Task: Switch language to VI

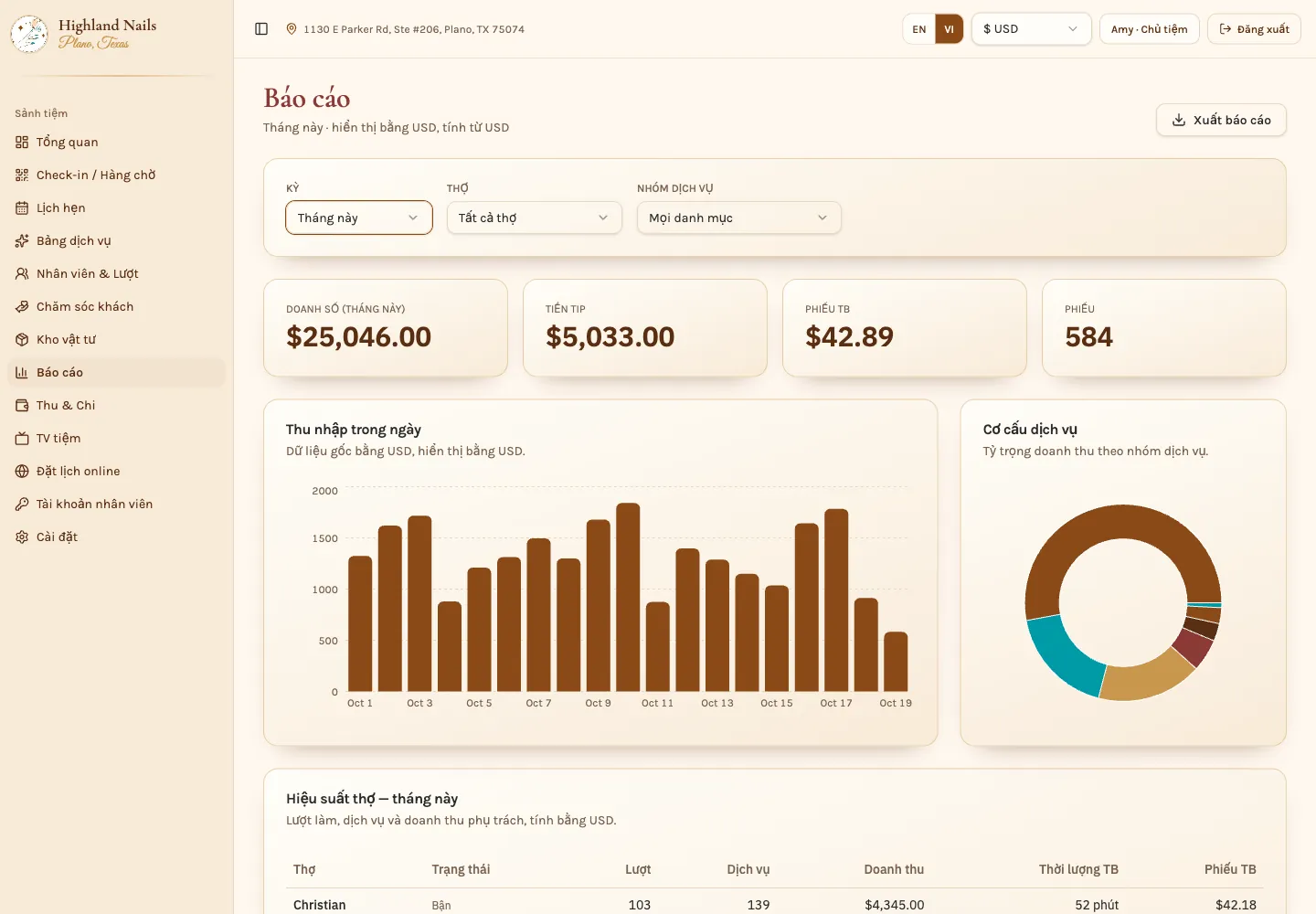Action: tap(949, 29)
